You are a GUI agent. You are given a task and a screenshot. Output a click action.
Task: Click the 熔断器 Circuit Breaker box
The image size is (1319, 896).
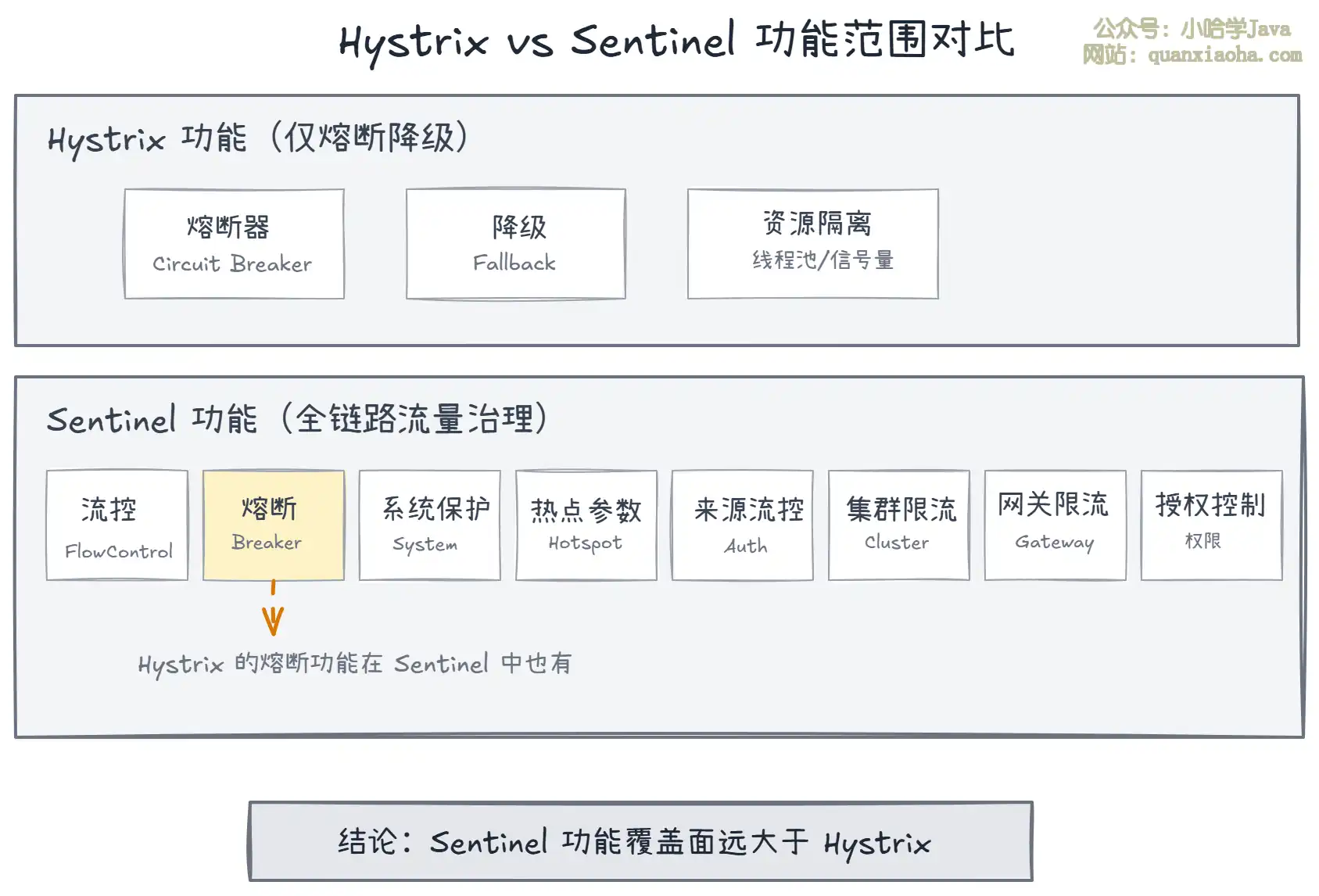click(x=234, y=243)
